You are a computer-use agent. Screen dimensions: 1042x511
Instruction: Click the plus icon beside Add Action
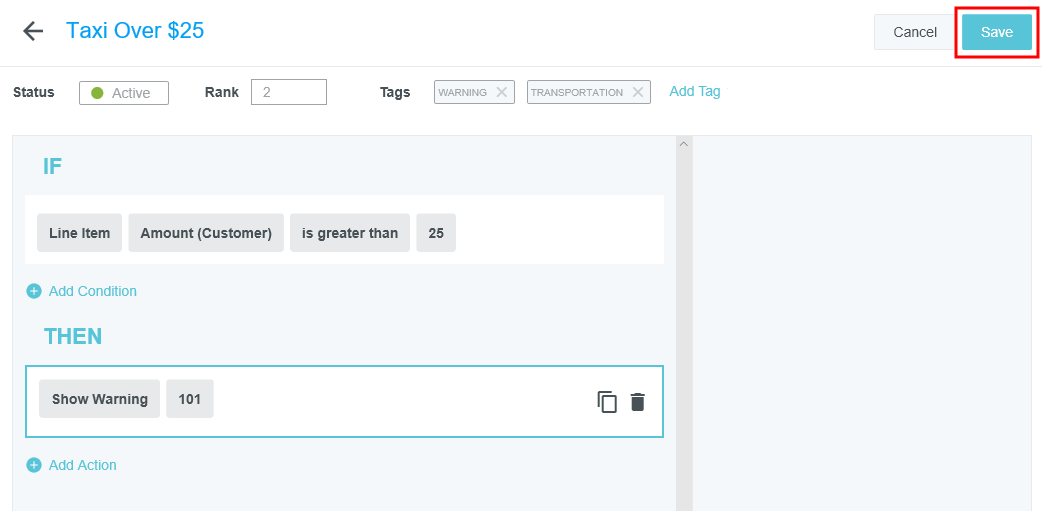click(34, 465)
